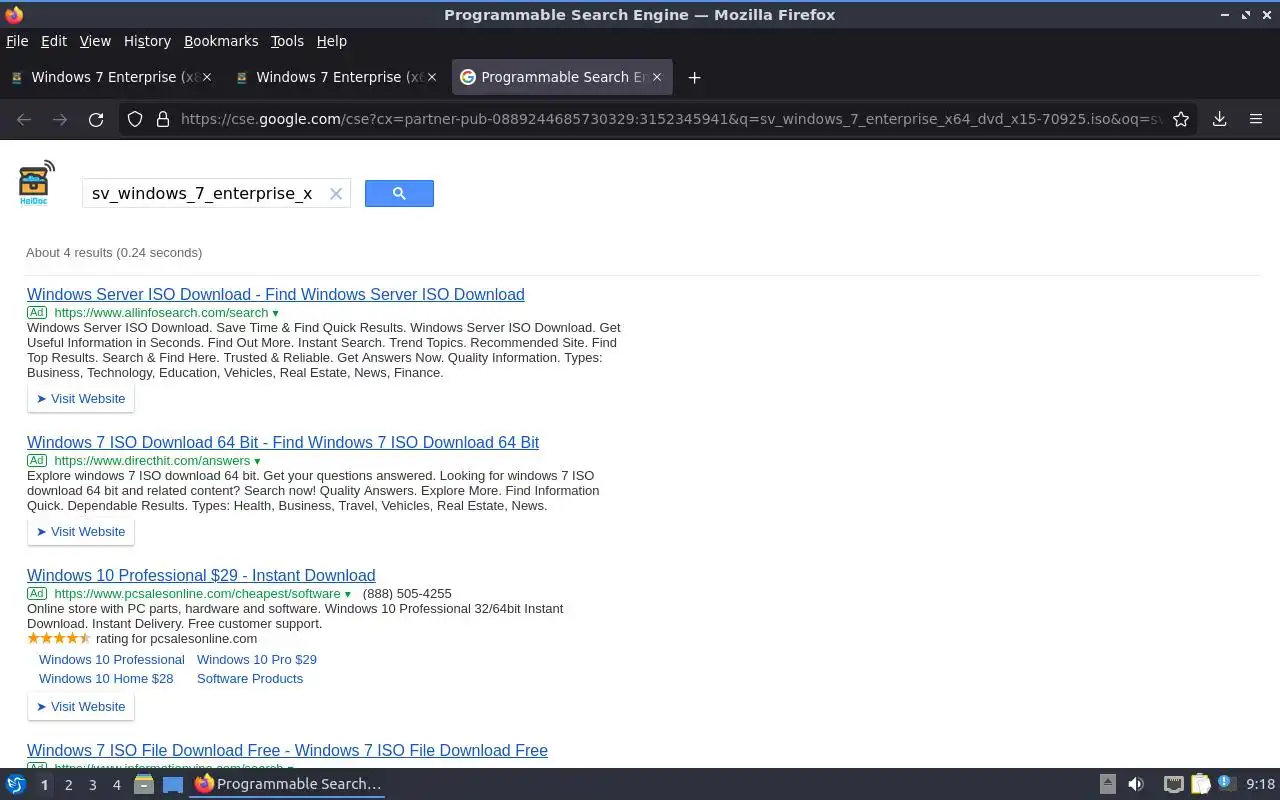Reload the current page
1280x800 pixels.
(x=96, y=119)
